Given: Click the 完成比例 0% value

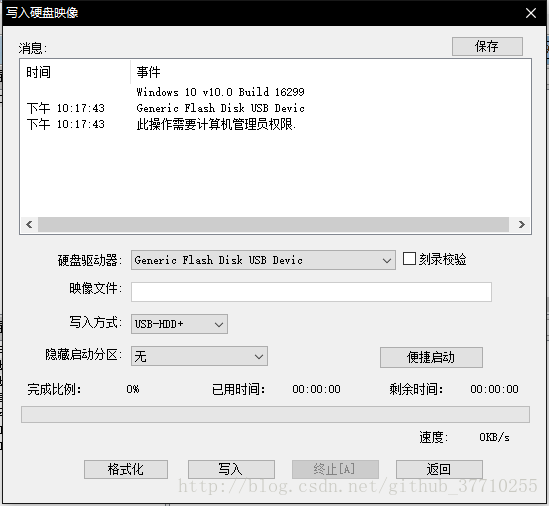Looking at the screenshot, I should [133, 389].
